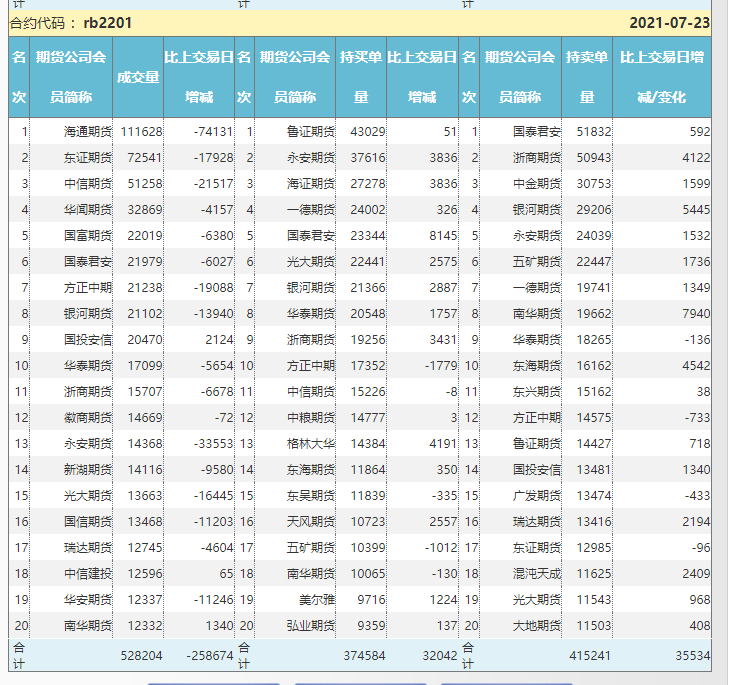The image size is (729, 685).
Task: Select 新湖期货 cell
Action: coord(88,470)
